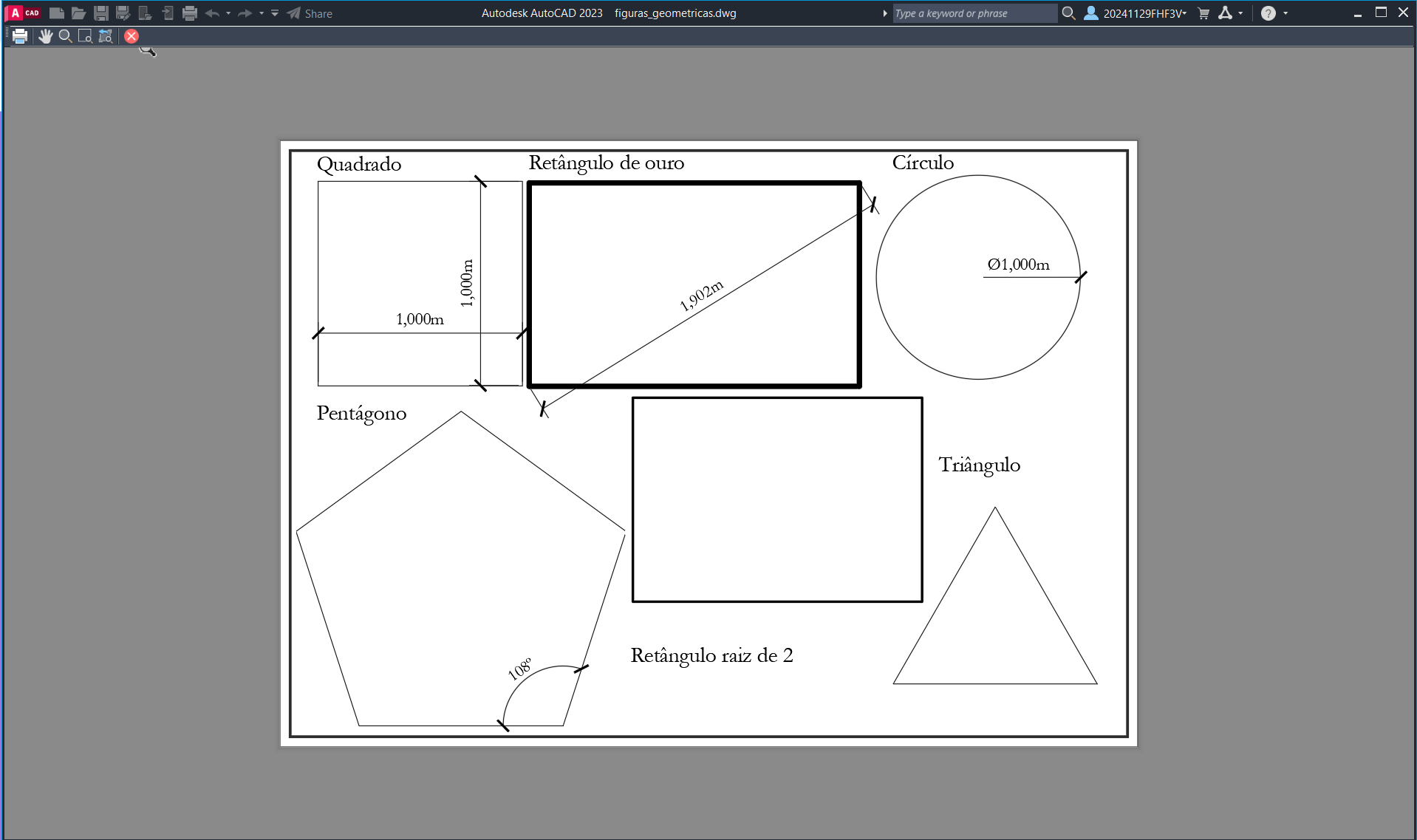Create a new drawing from Quick Access
The image size is (1417, 840).
[56, 13]
